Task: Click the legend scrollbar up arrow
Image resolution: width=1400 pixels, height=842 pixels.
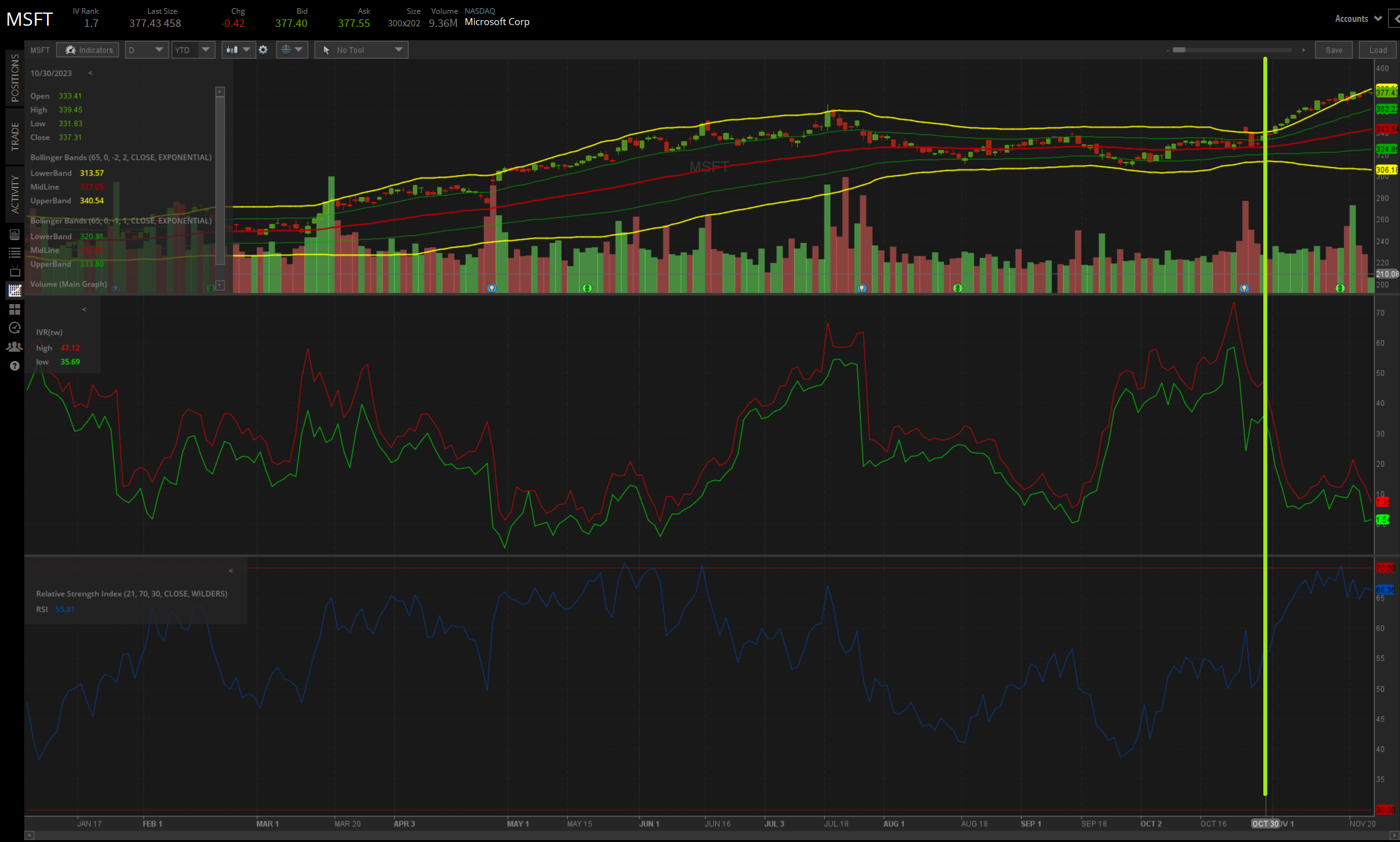Action: pyautogui.click(x=220, y=92)
